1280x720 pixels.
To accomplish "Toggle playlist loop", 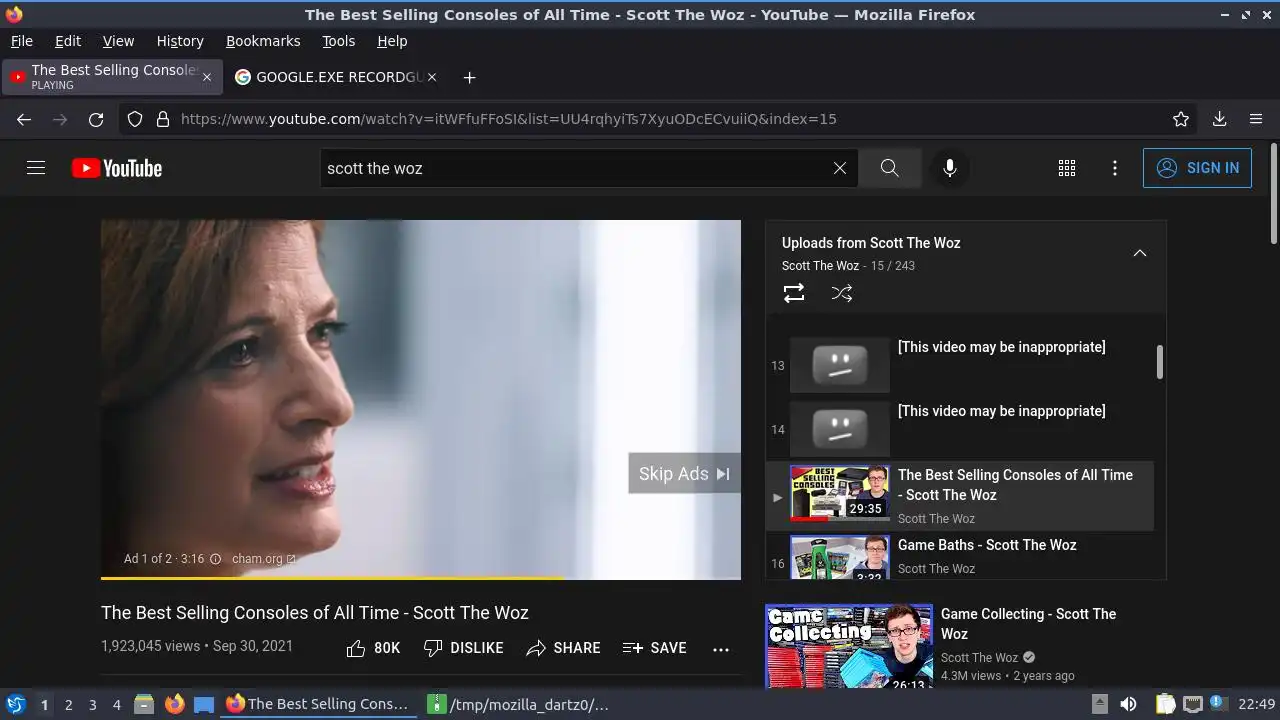I will [x=794, y=293].
